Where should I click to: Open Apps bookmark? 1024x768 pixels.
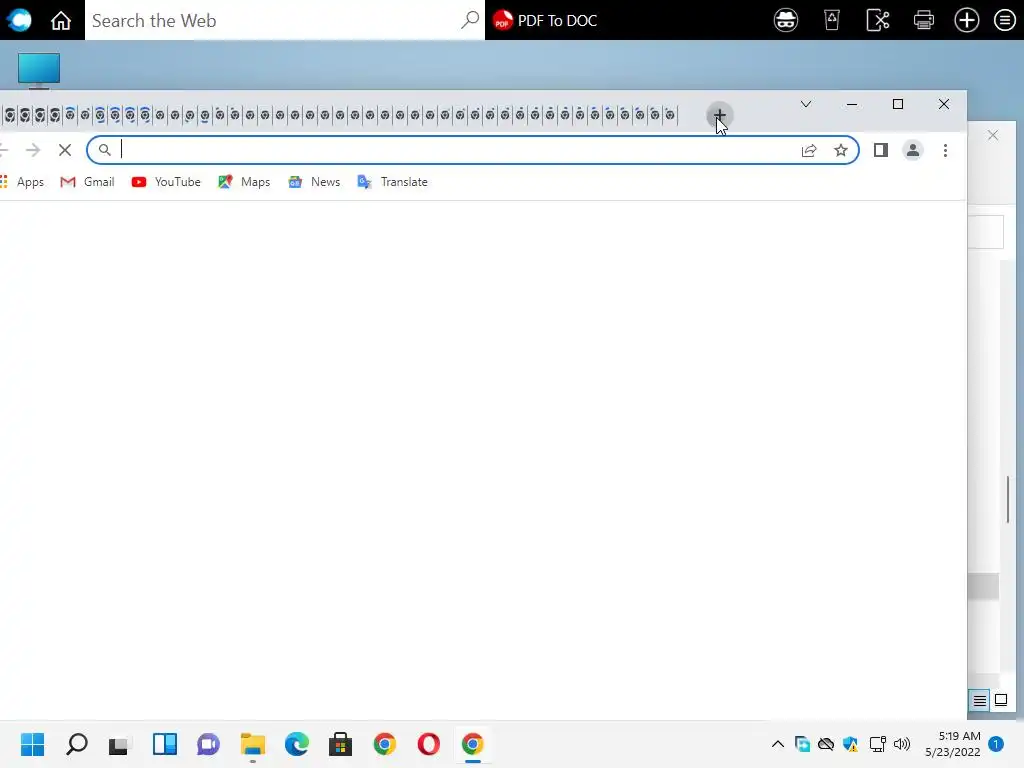[22, 182]
